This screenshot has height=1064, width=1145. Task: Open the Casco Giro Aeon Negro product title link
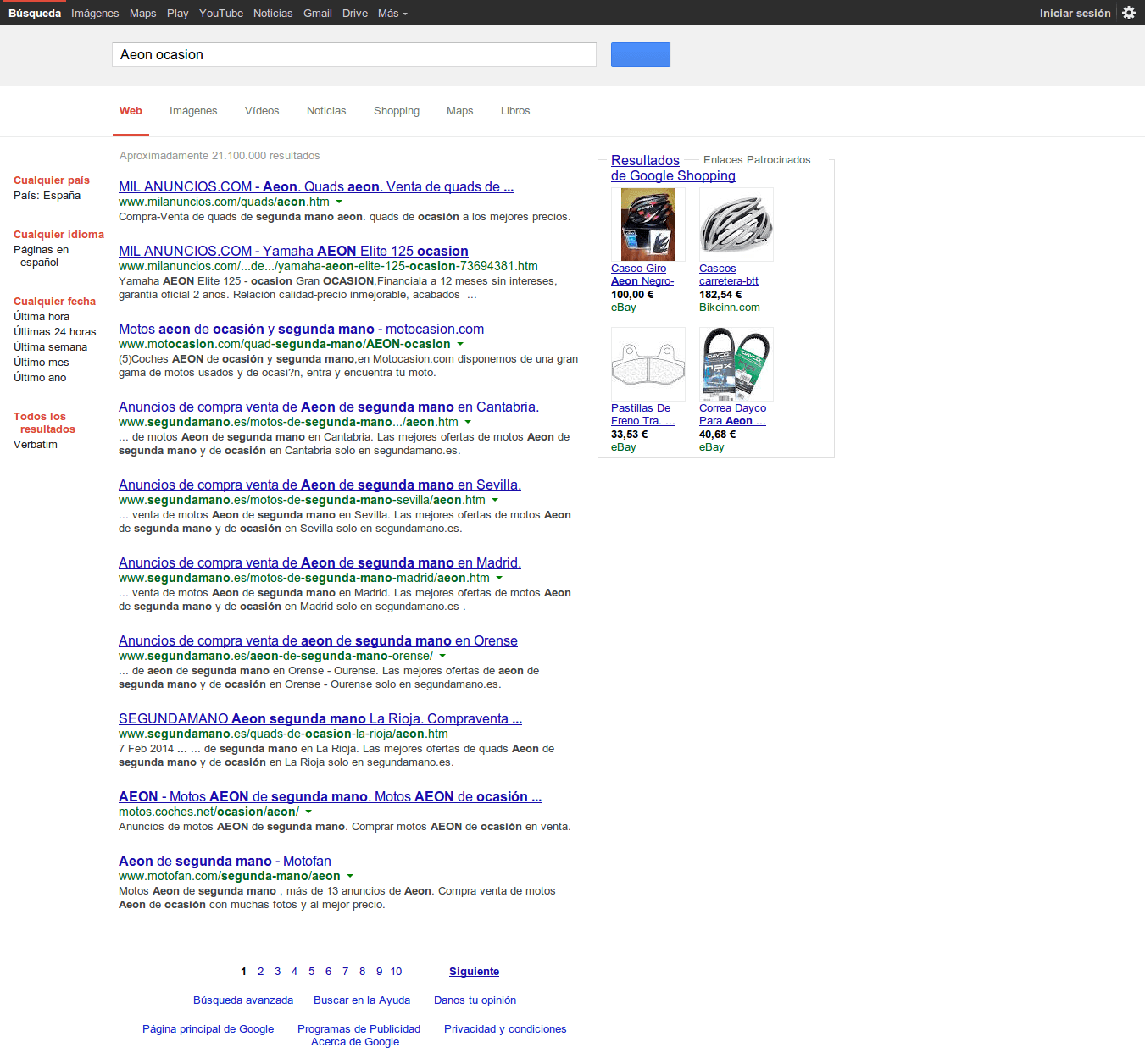tap(642, 274)
